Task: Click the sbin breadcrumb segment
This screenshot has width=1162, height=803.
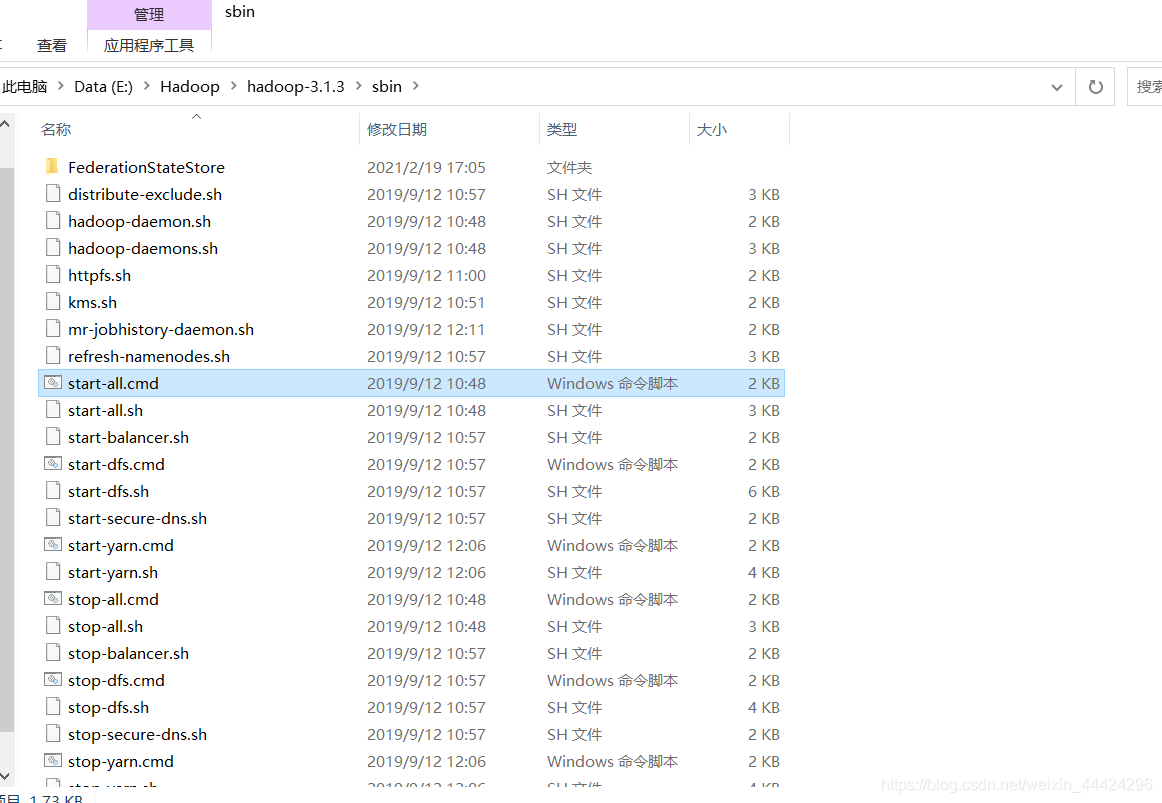Action: [x=386, y=86]
